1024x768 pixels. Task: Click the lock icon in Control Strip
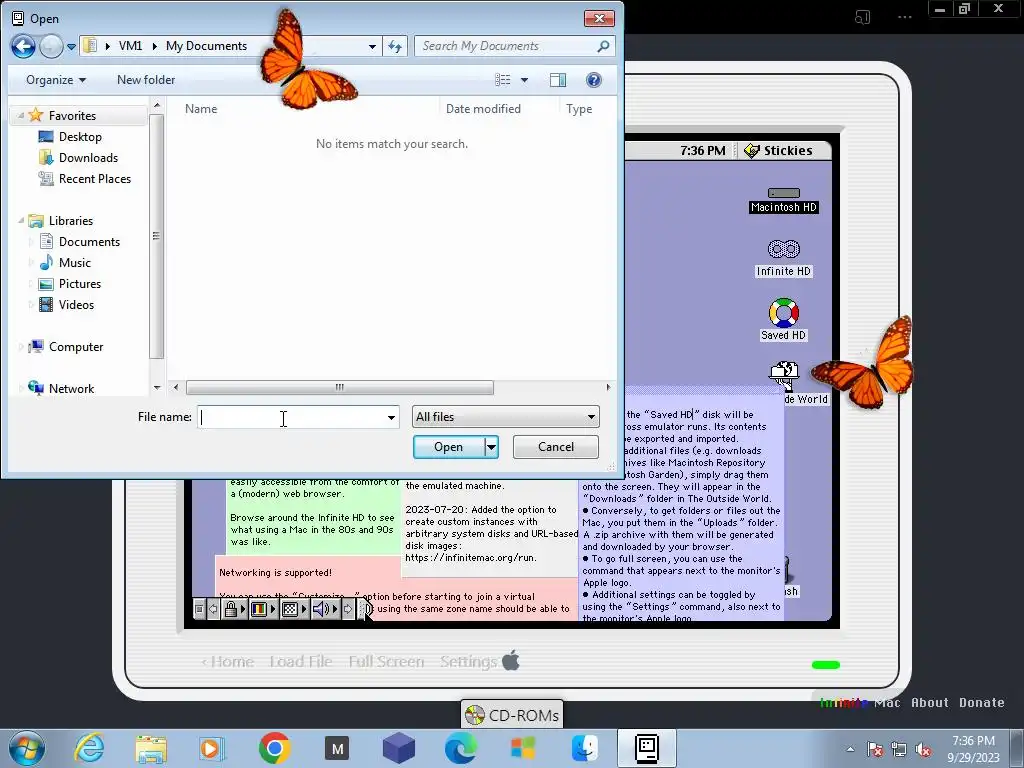231,609
